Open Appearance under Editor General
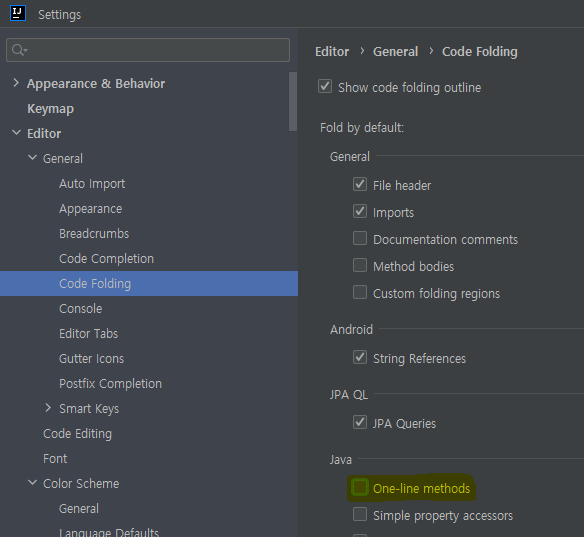Screen dimensions: 584x537 (x=91, y=209)
